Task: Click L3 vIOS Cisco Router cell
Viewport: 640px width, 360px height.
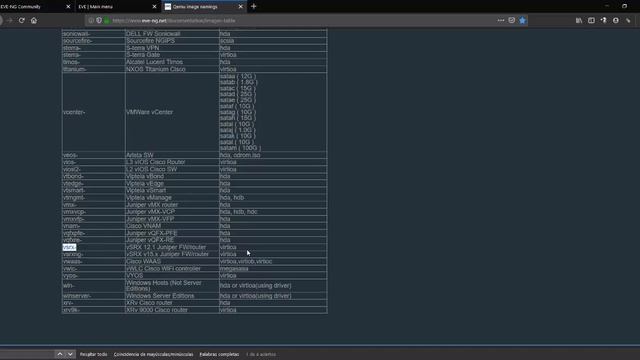Action: [172, 162]
